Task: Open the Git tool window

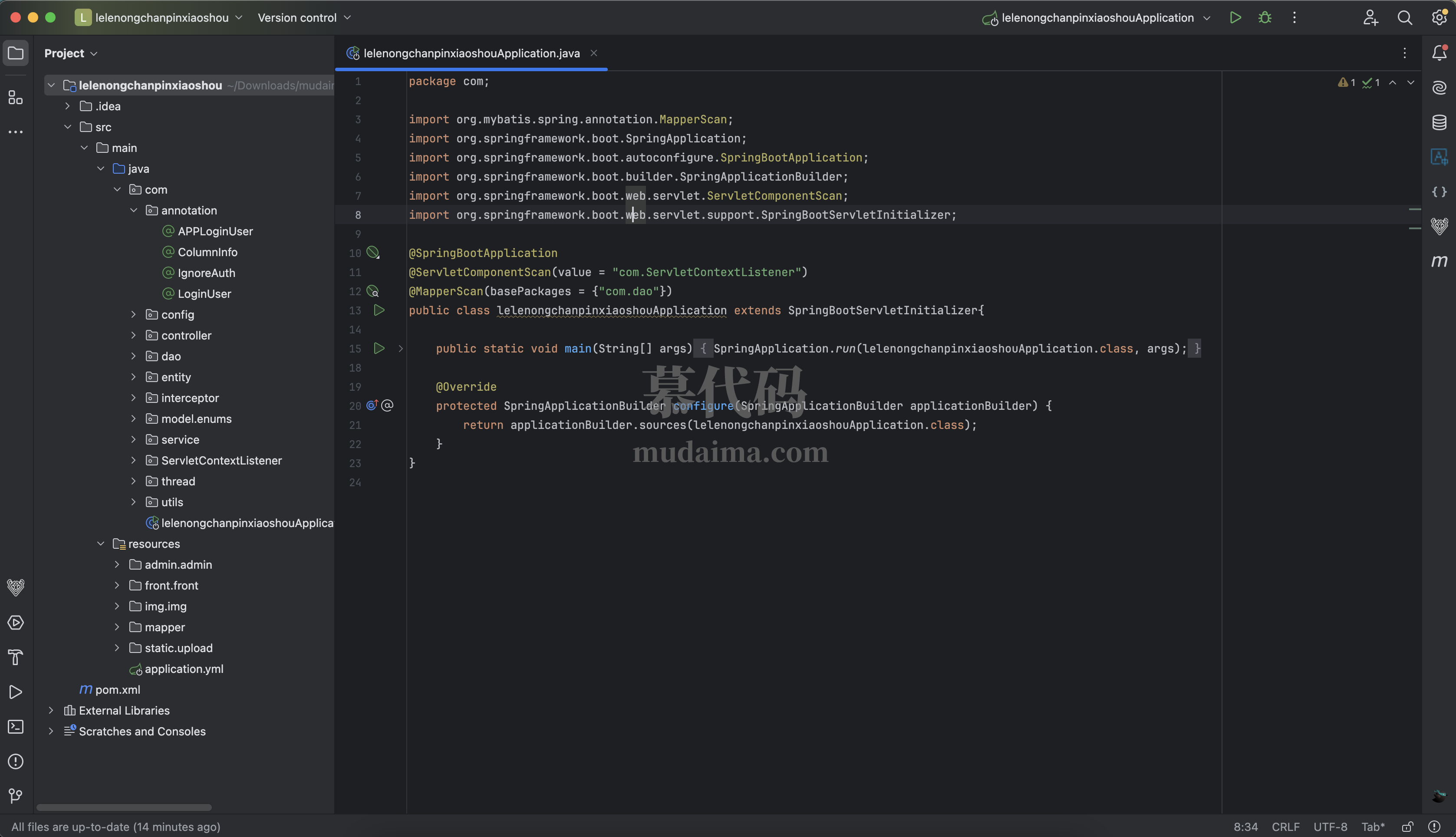Action: click(x=16, y=796)
